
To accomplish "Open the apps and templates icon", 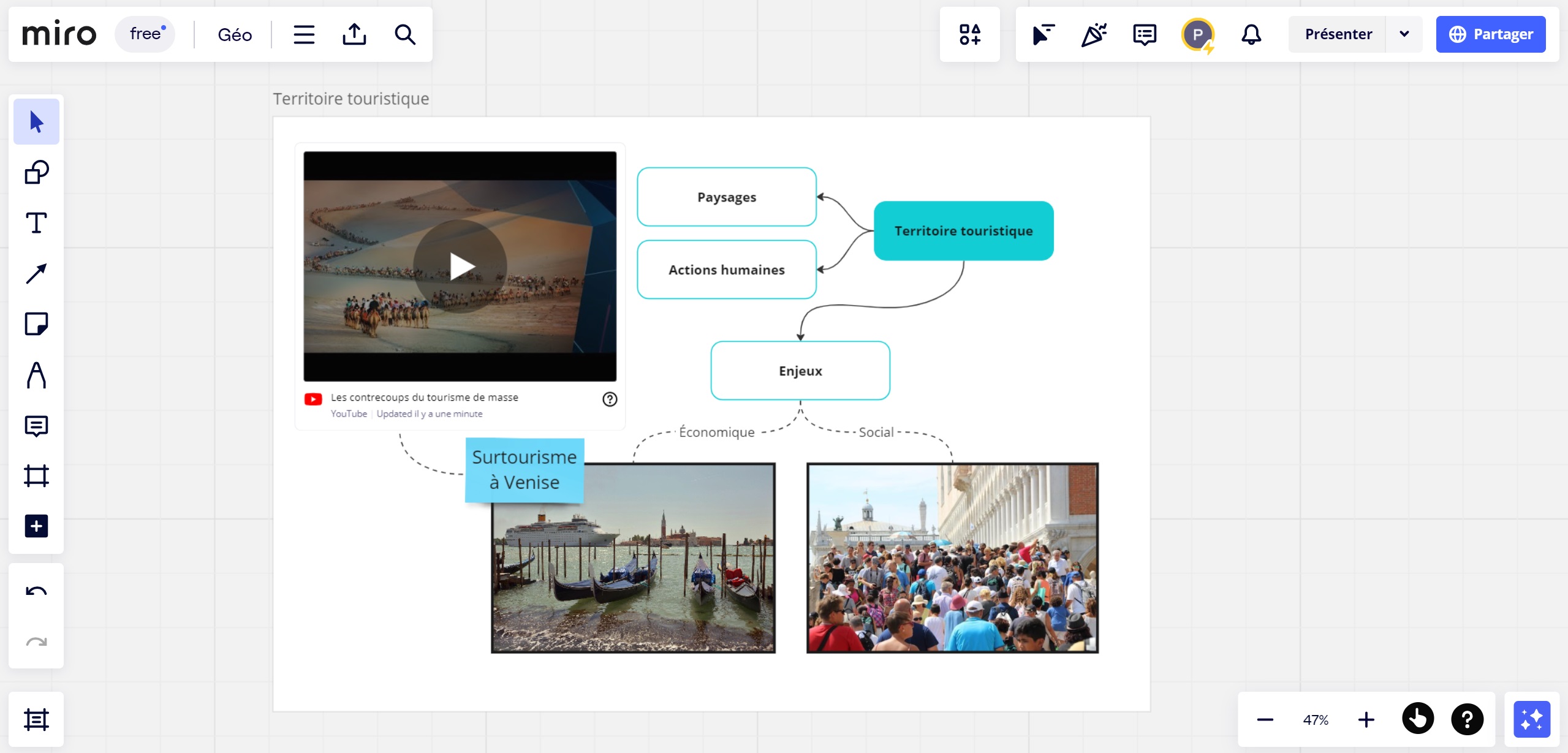I will (970, 34).
